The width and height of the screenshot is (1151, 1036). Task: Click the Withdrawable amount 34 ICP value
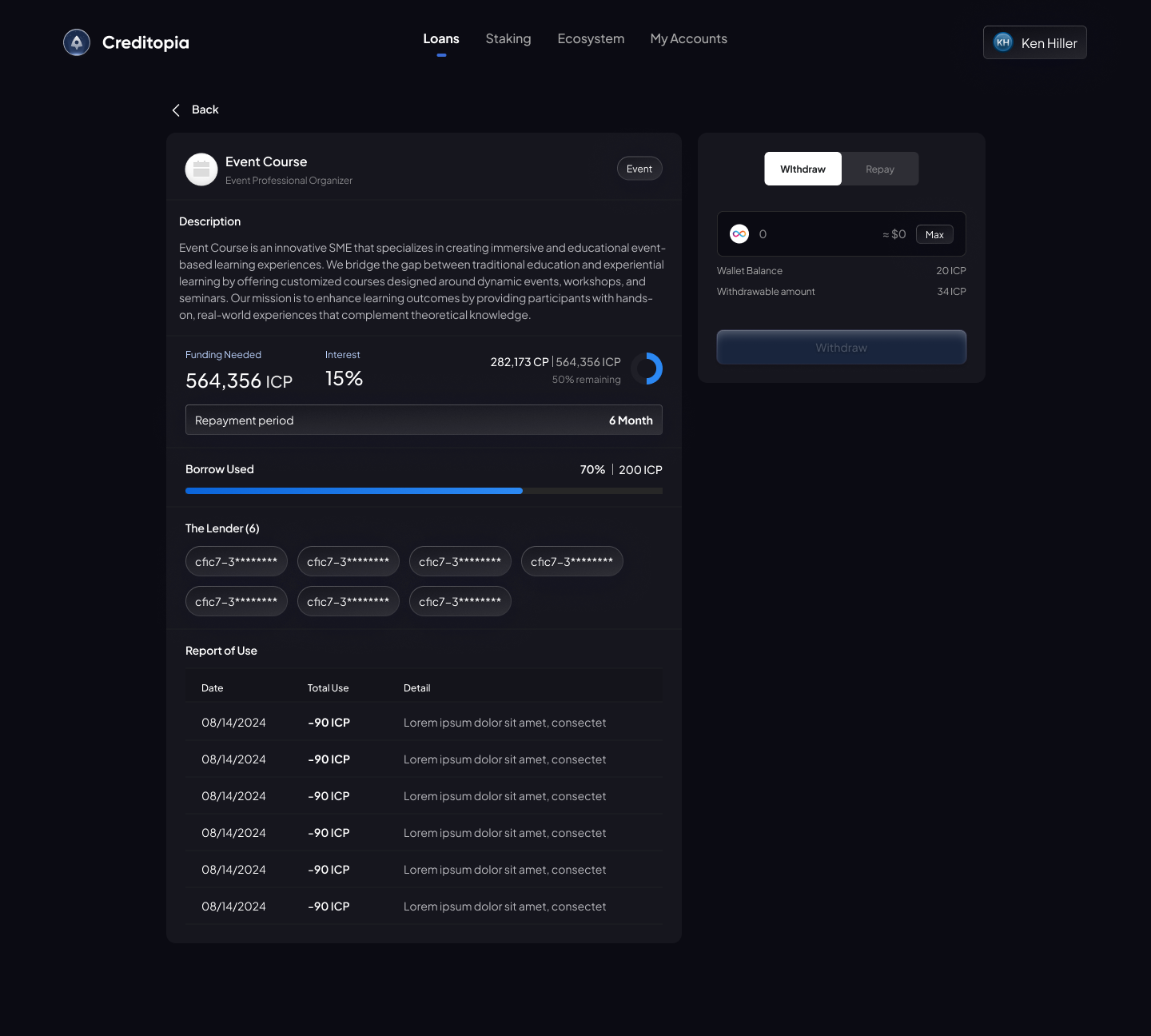951,292
